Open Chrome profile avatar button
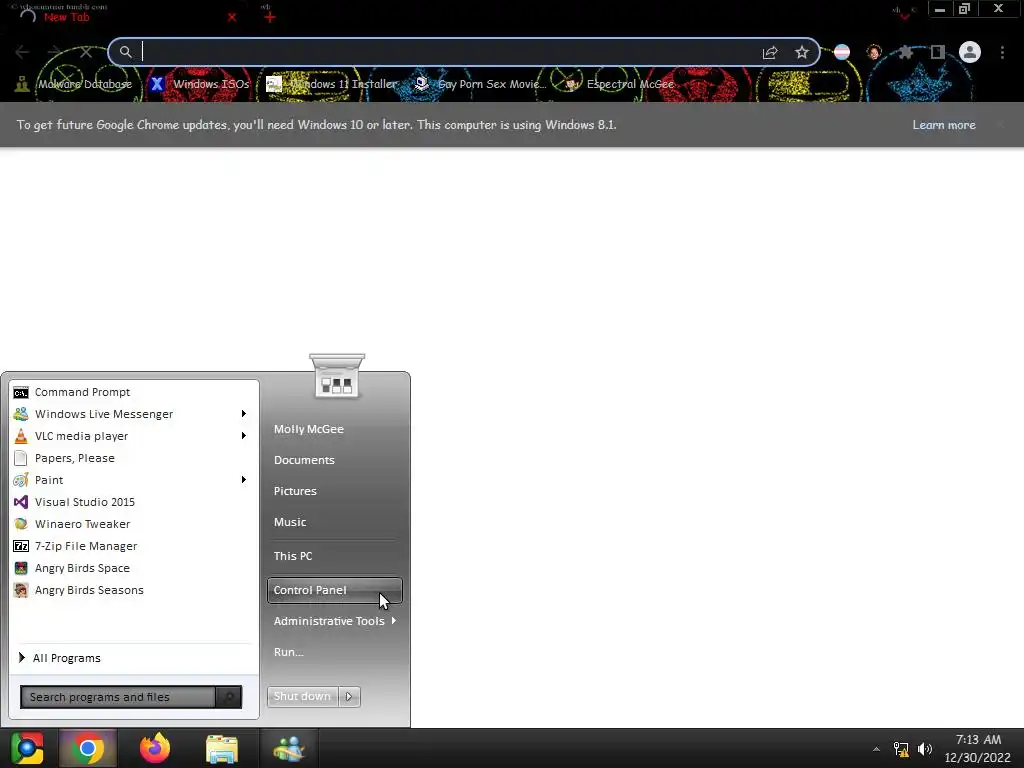 click(x=970, y=52)
